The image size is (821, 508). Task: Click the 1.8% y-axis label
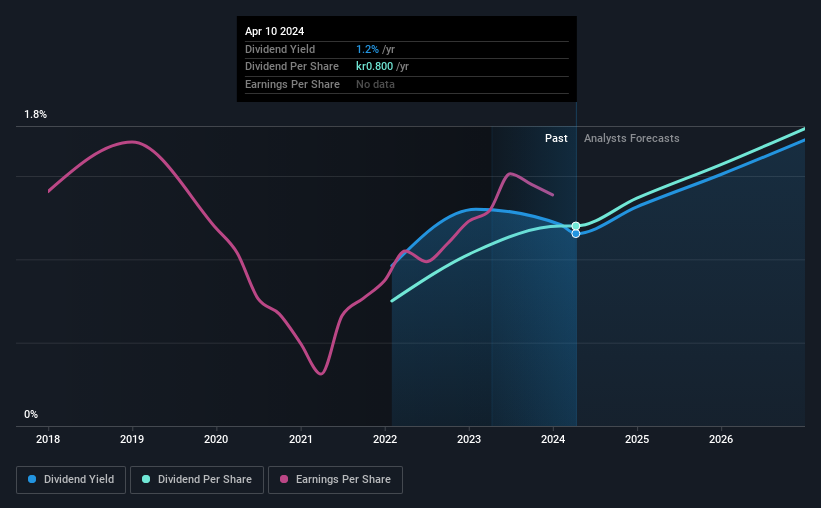click(x=36, y=114)
